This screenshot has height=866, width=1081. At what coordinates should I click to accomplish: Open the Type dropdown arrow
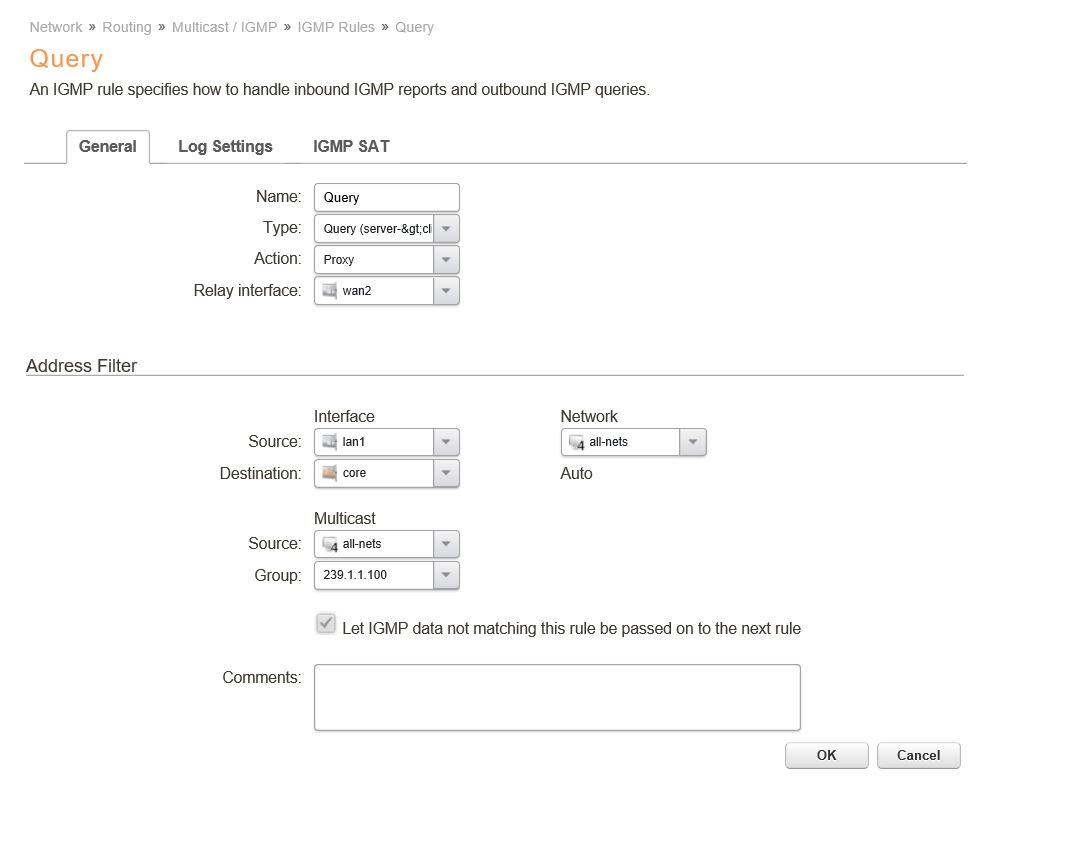(446, 228)
